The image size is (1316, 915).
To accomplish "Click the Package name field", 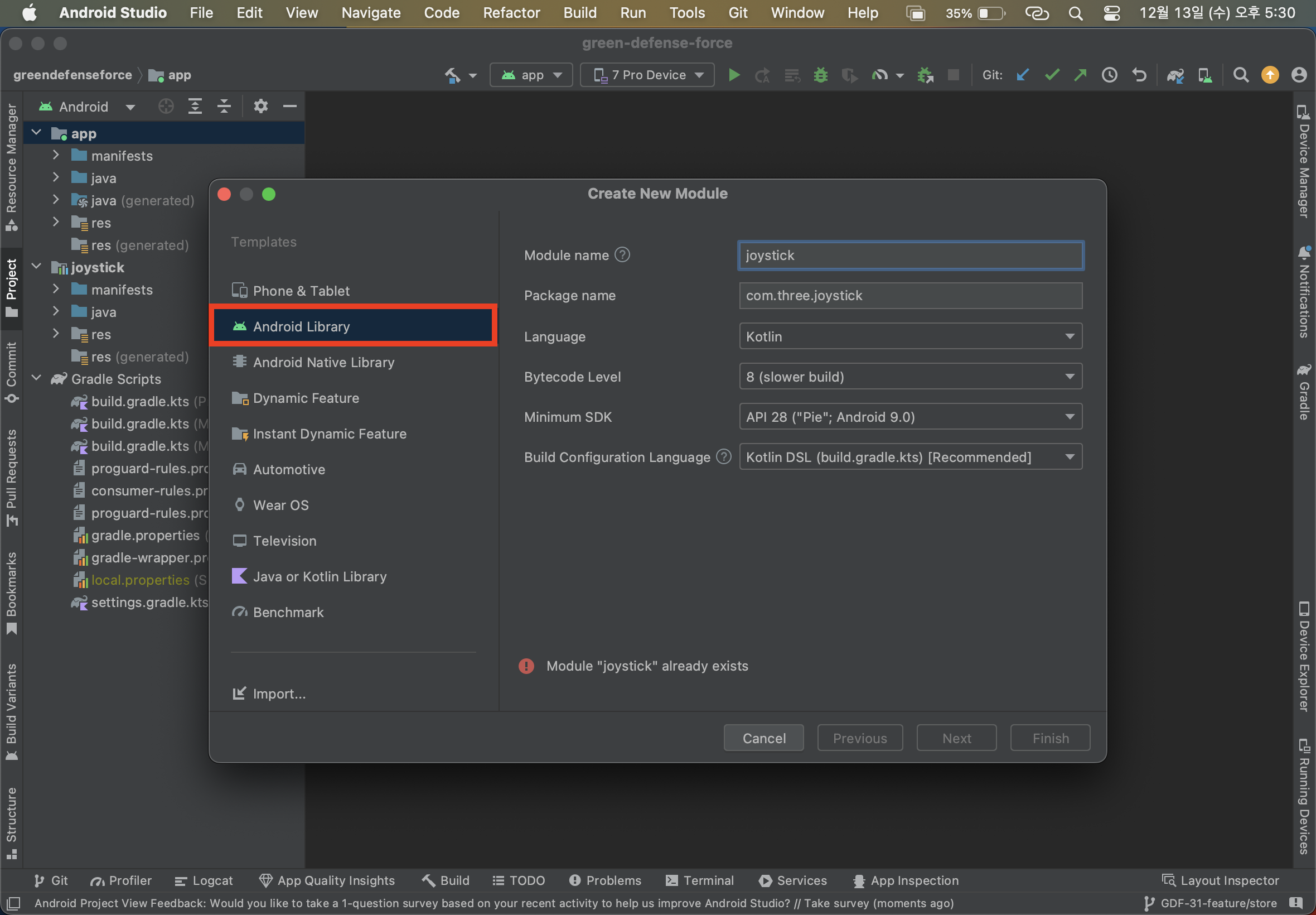I will pyautogui.click(x=910, y=295).
